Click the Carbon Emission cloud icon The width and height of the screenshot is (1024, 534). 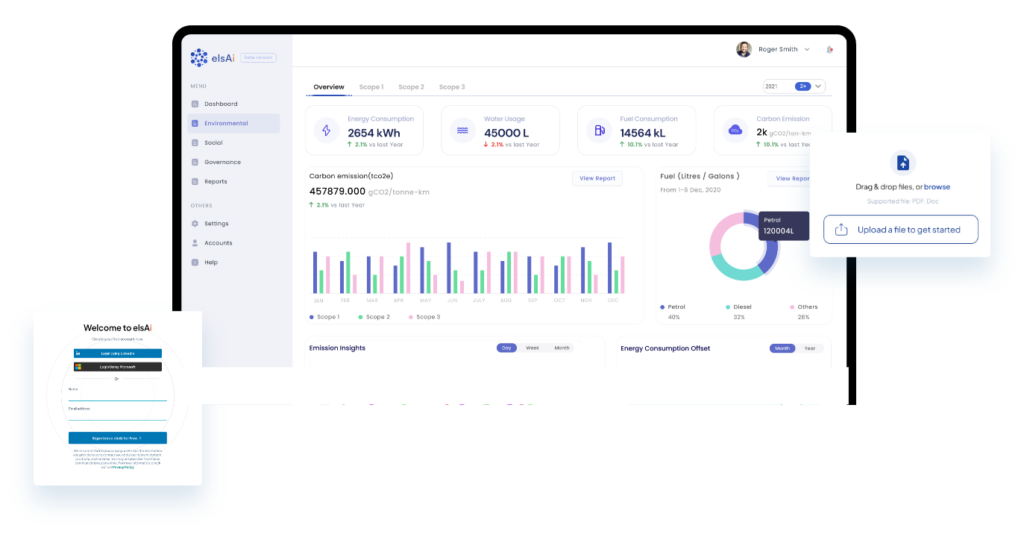pos(735,130)
